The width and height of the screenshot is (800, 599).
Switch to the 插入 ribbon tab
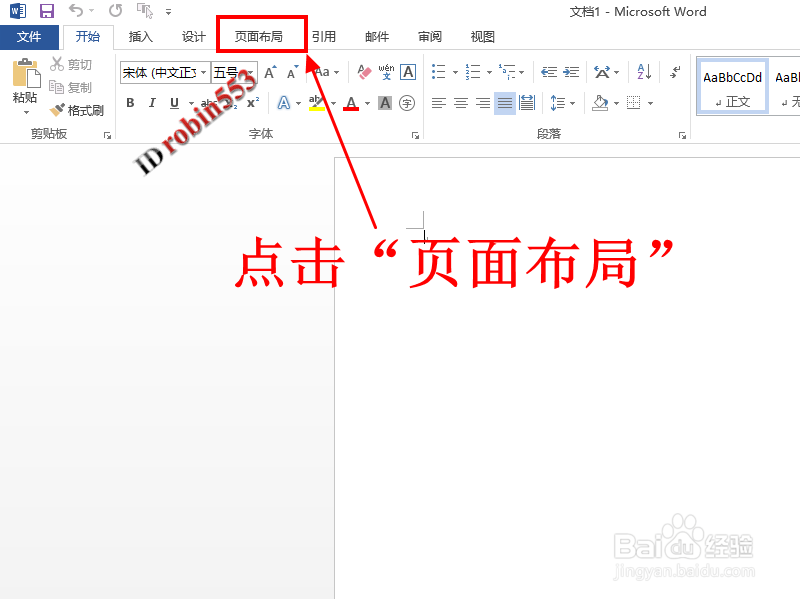[140, 36]
